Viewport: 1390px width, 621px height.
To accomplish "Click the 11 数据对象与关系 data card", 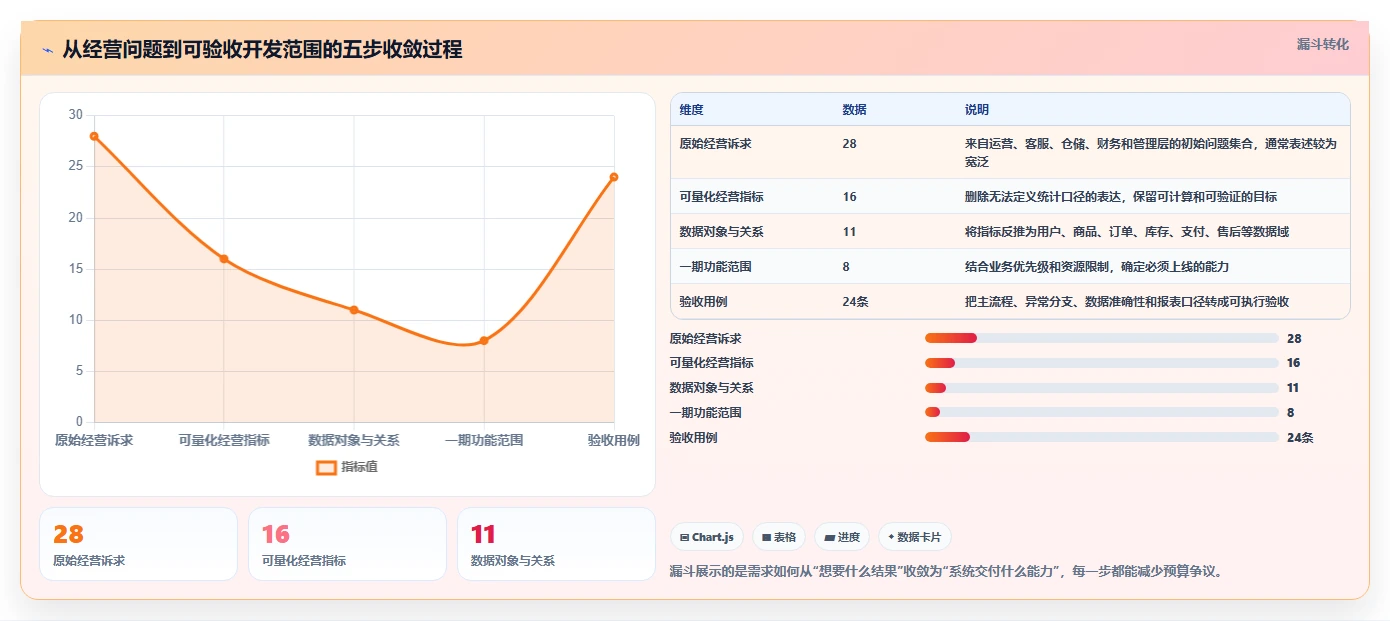I will pos(556,544).
